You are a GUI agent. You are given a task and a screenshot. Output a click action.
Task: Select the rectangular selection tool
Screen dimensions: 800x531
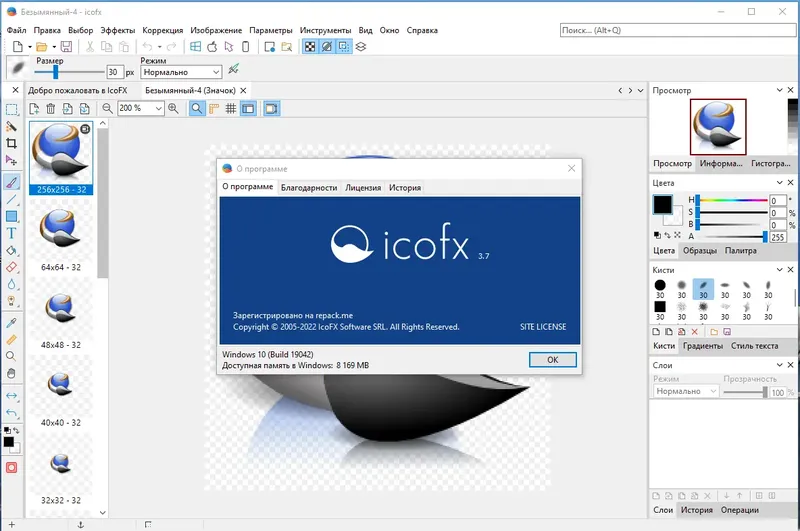click(x=11, y=110)
